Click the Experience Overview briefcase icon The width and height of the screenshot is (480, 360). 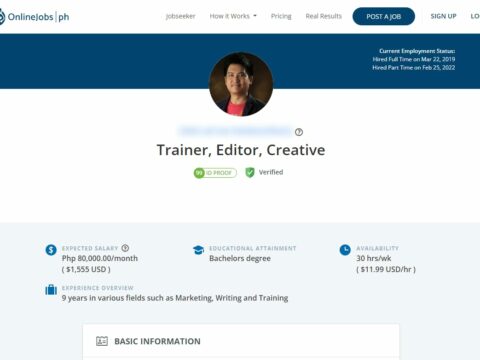coord(51,289)
